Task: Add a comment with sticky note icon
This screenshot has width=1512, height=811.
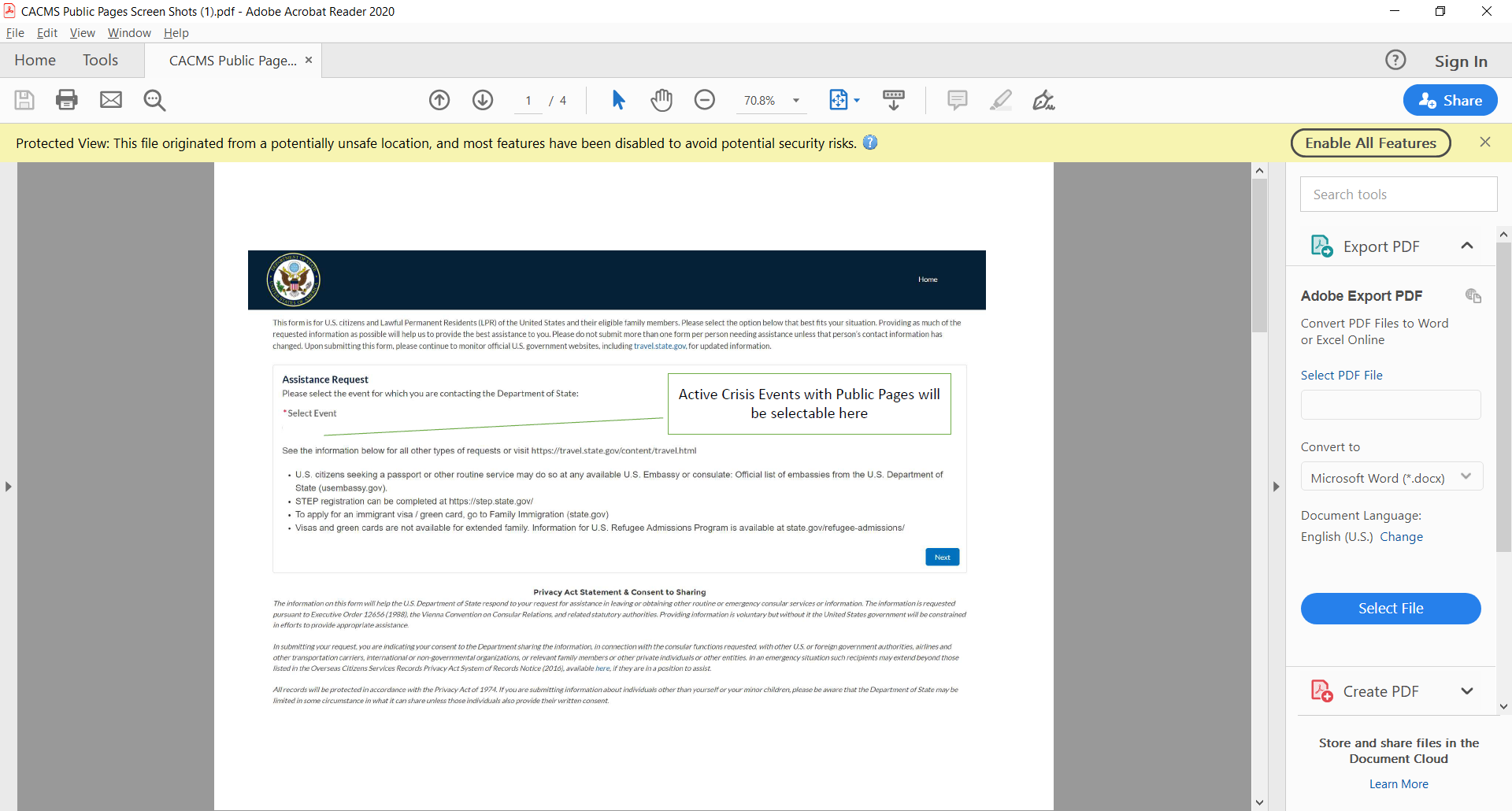Action: point(957,100)
